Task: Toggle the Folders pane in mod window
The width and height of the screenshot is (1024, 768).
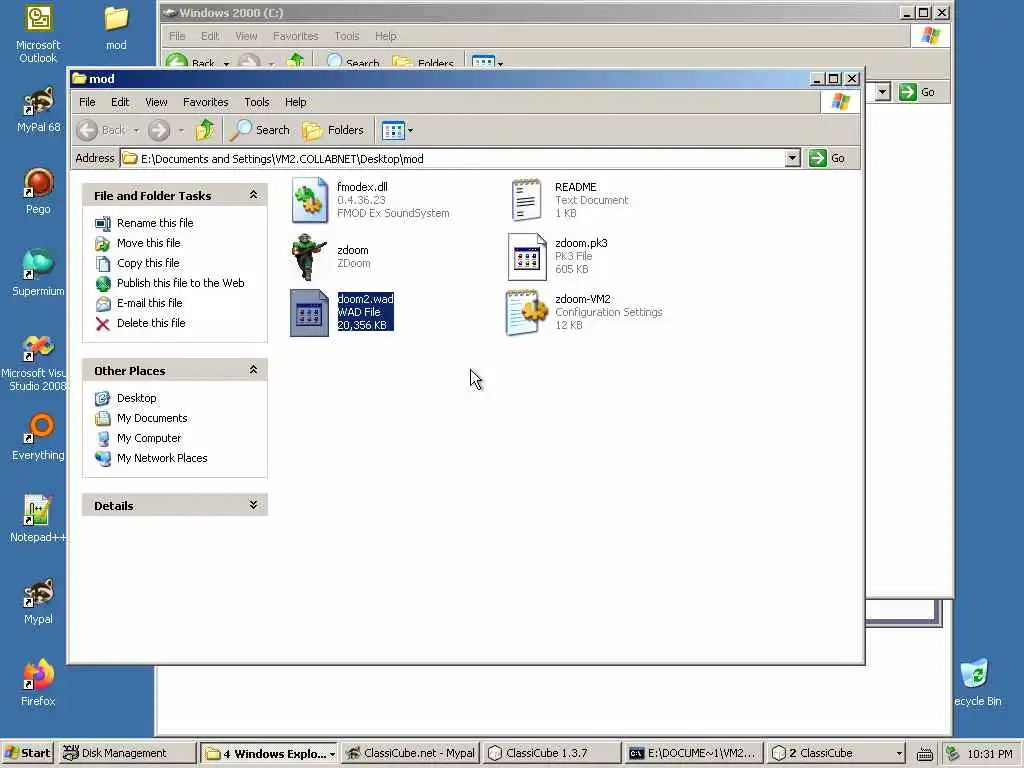Action: [x=333, y=130]
